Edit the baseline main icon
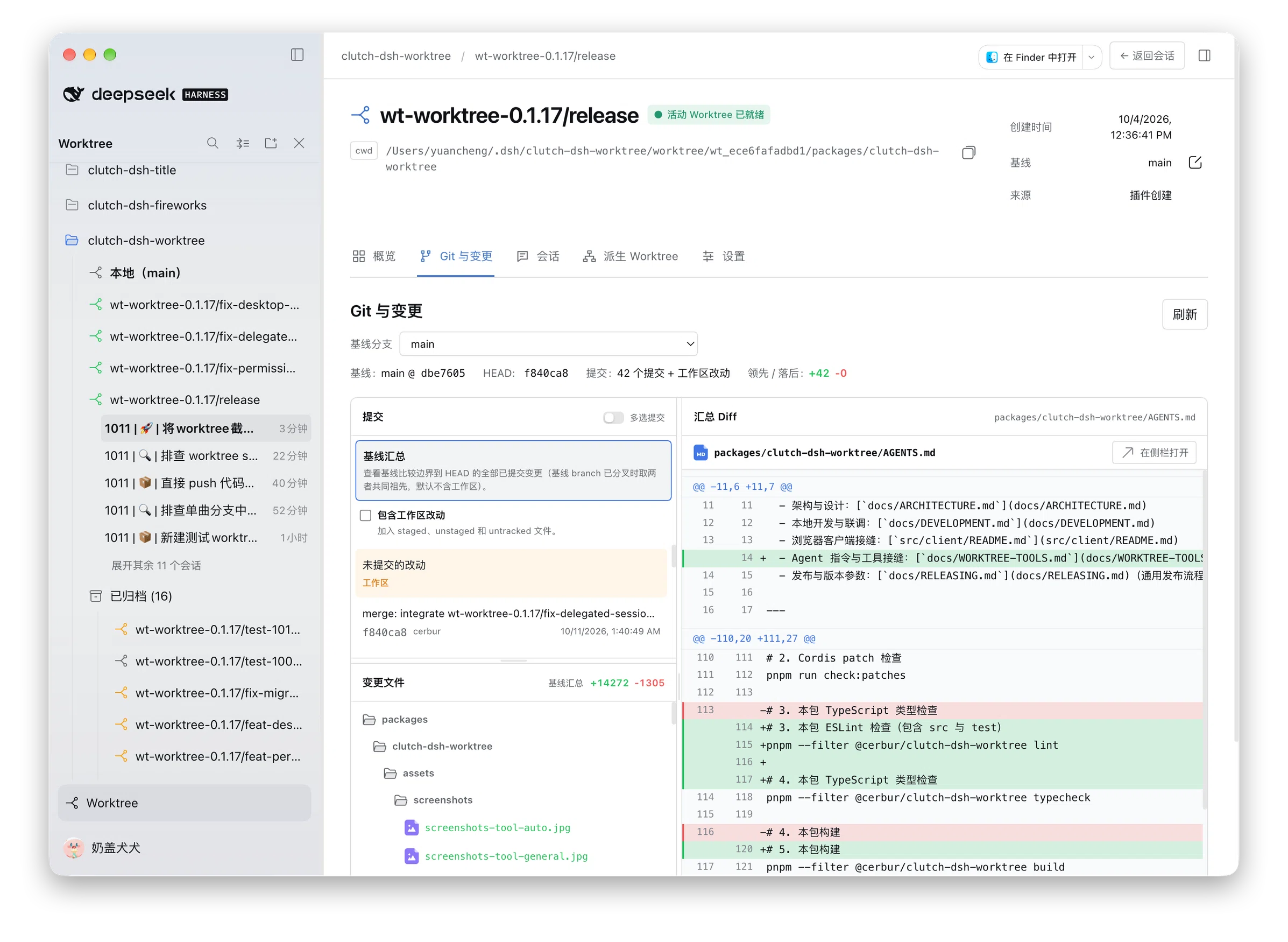The height and width of the screenshot is (942, 1288). point(1195,163)
